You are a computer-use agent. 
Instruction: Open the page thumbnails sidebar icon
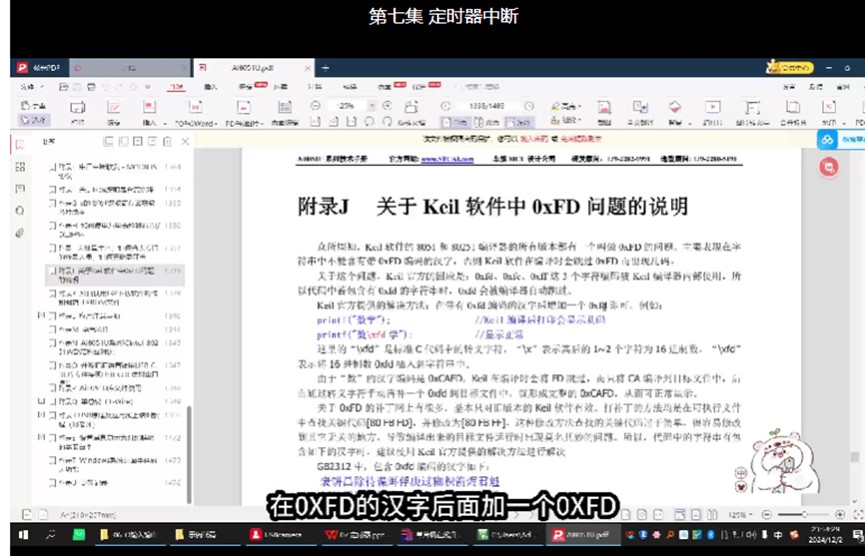point(20,167)
